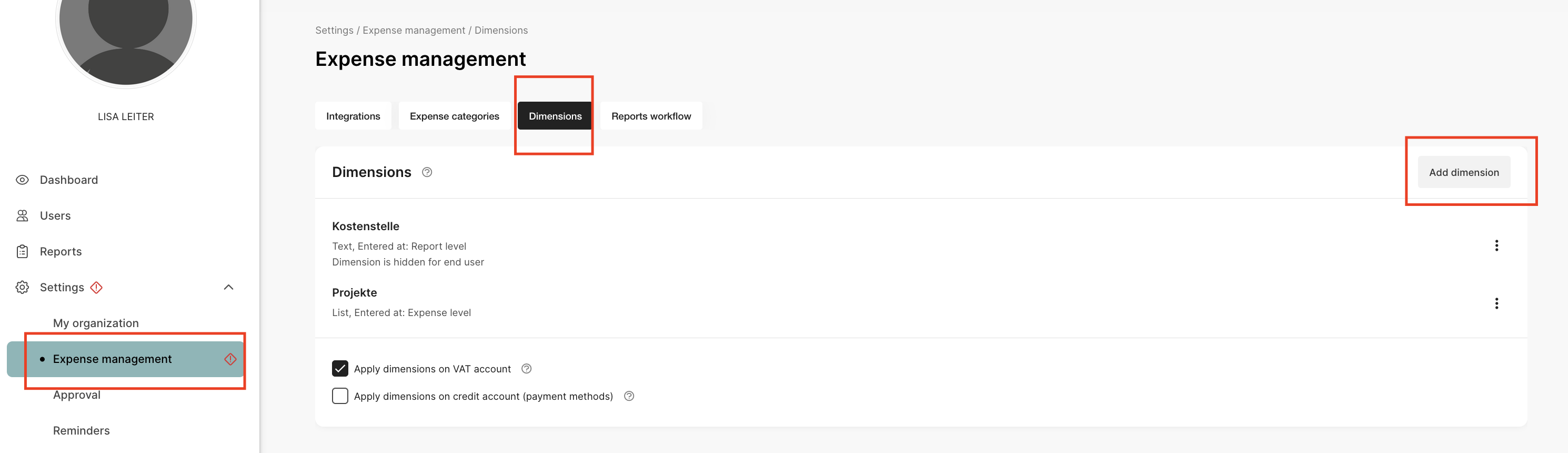Click the Dashboard eye icon
The height and width of the screenshot is (453, 1568).
click(x=23, y=180)
